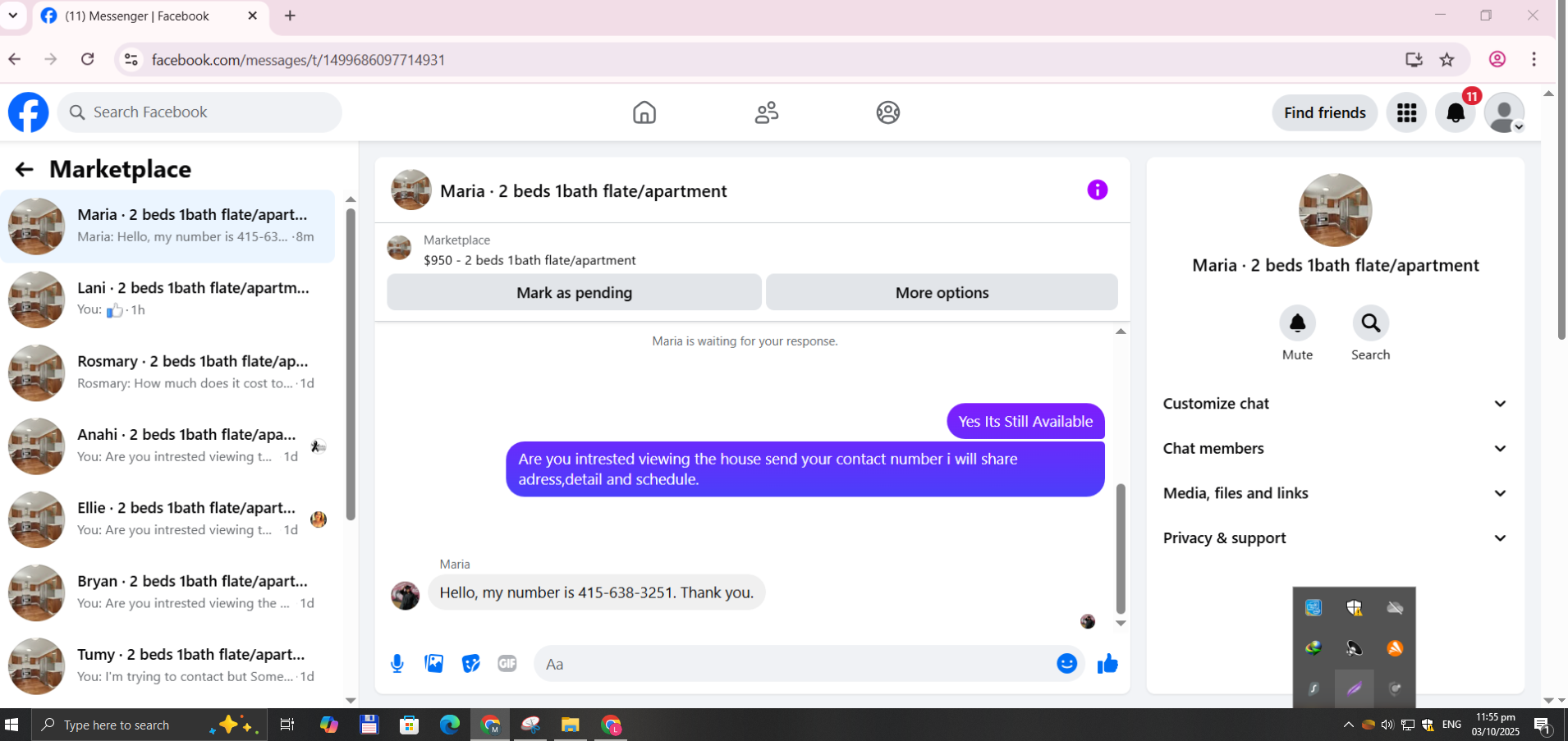Click the Find friends button

tap(1325, 112)
